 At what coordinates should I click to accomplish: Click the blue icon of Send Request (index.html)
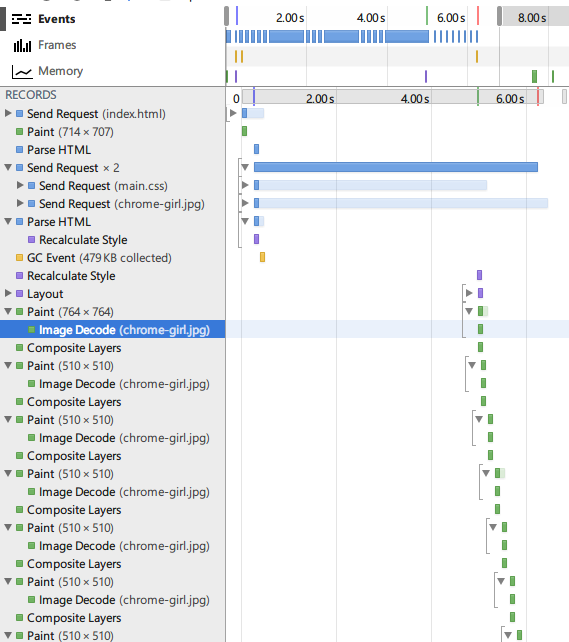19,113
